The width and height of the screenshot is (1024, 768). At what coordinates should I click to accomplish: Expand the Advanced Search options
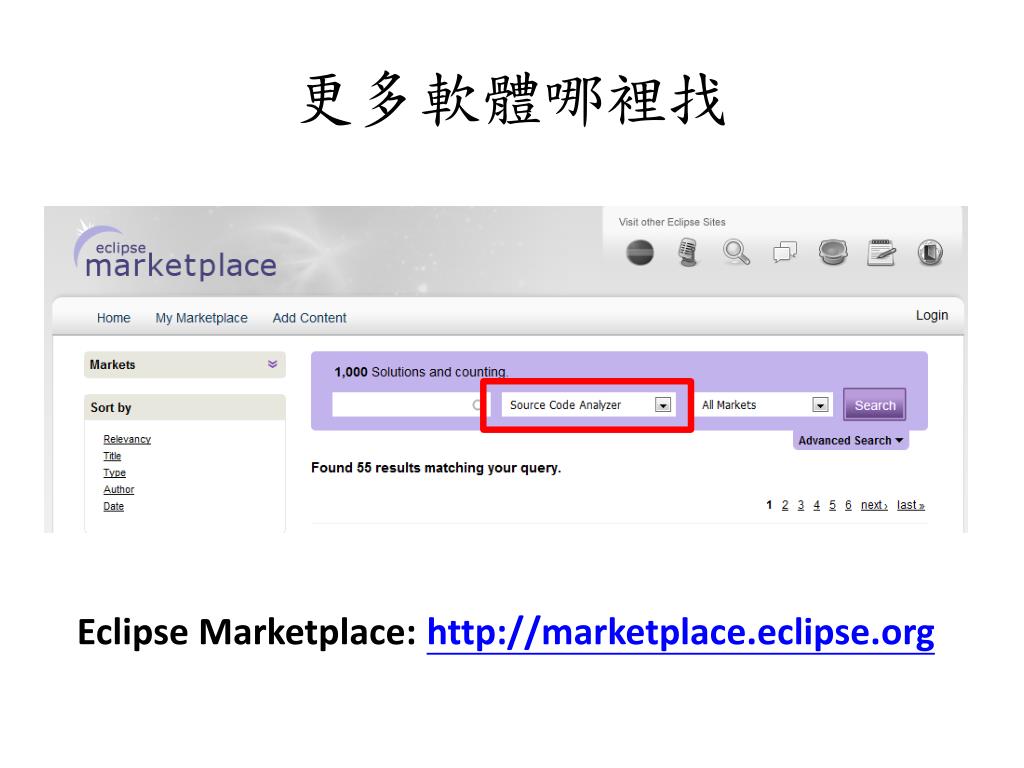click(850, 441)
